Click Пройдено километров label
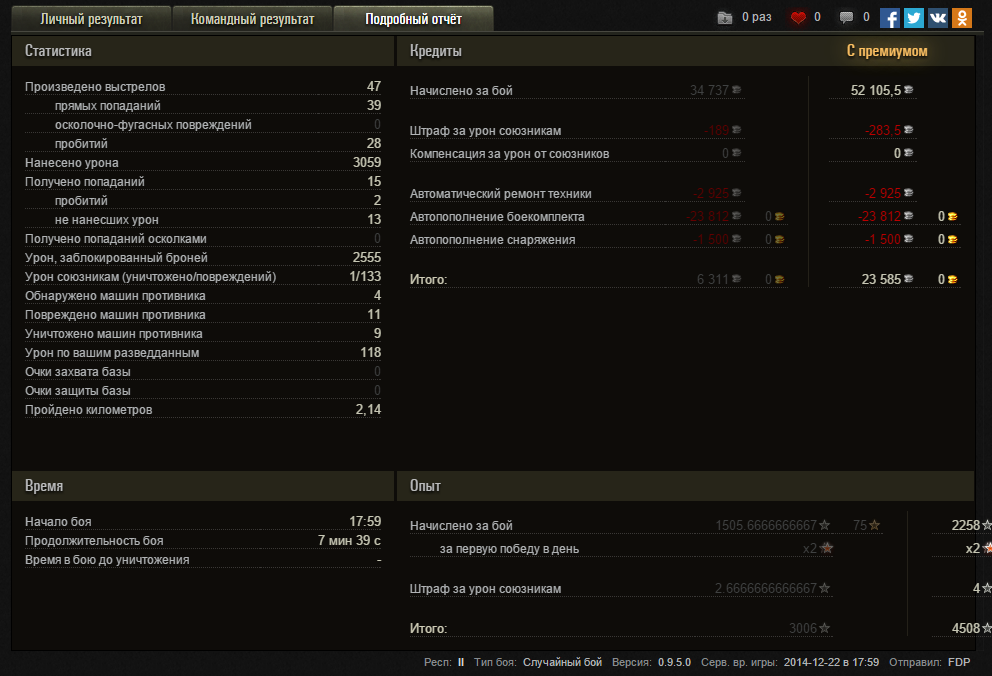The width and height of the screenshot is (992, 676). click(89, 410)
